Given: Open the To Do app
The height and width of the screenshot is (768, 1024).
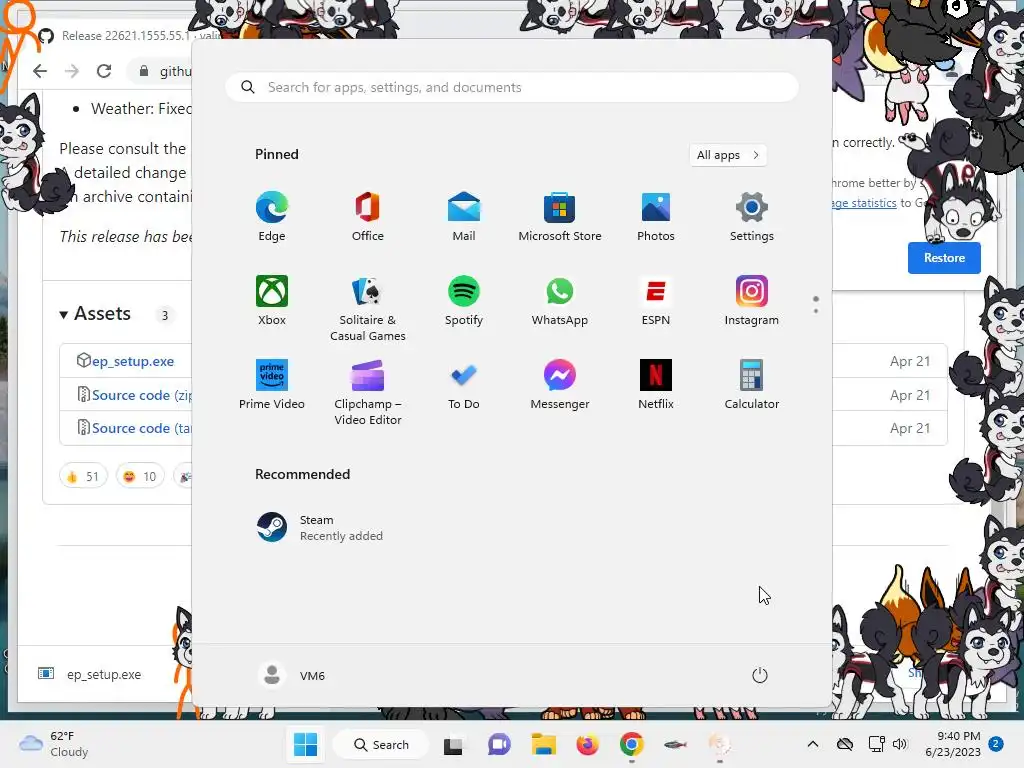Looking at the screenshot, I should (464, 385).
